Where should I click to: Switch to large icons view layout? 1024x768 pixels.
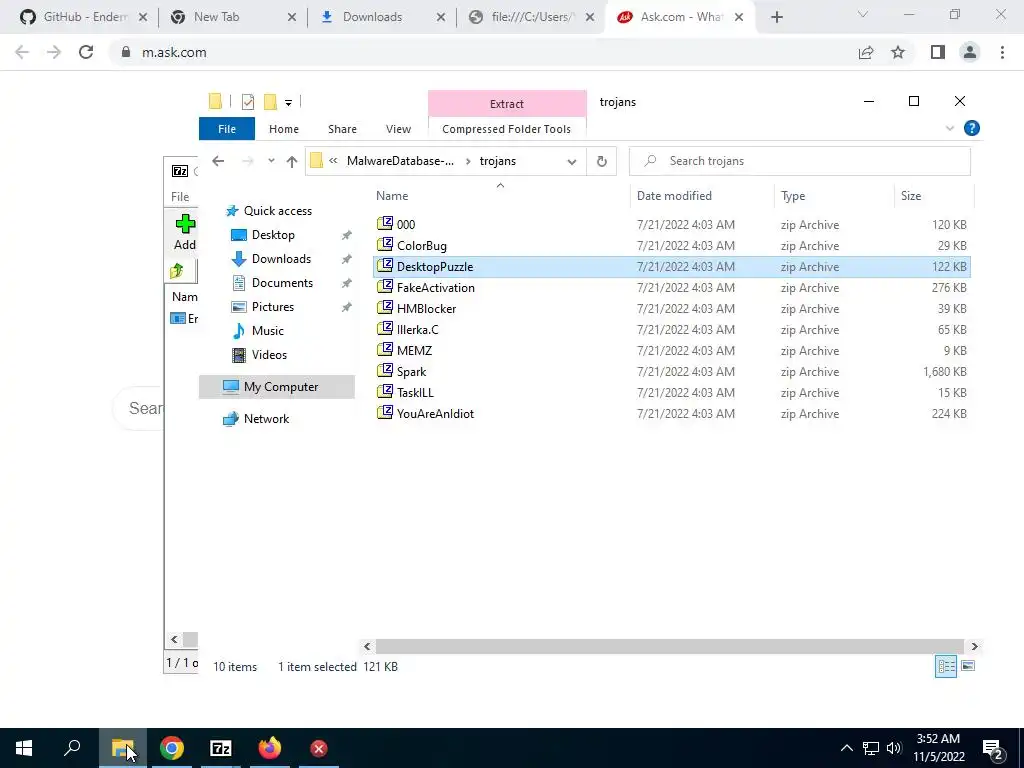(x=968, y=665)
